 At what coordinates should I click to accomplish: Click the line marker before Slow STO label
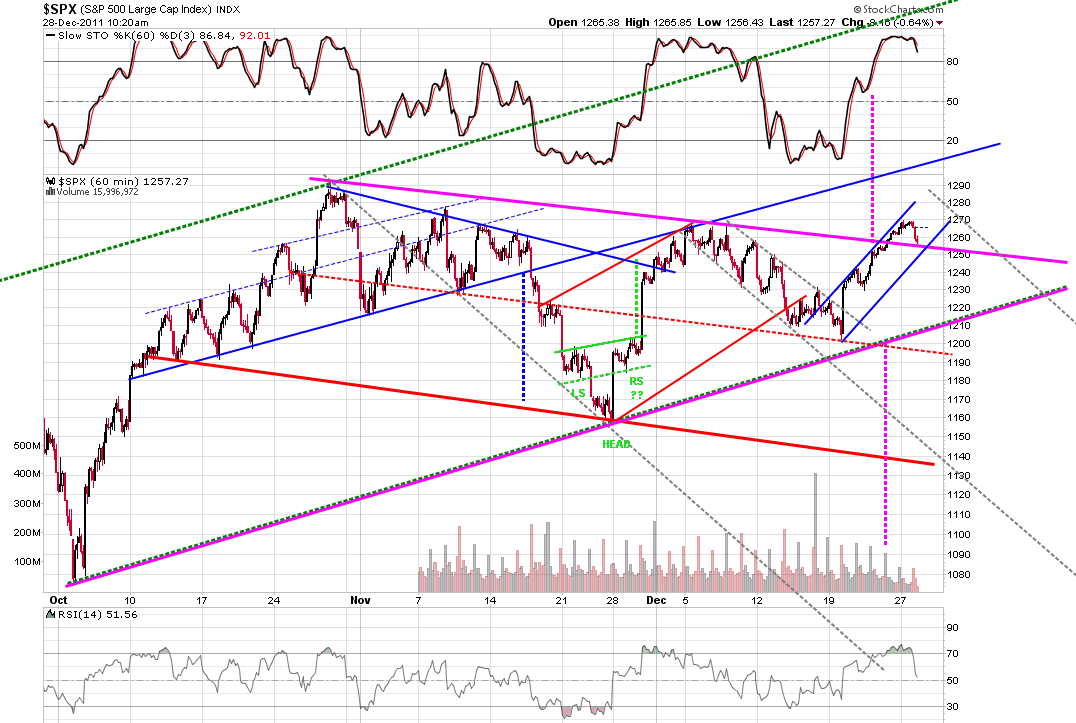click(50, 36)
